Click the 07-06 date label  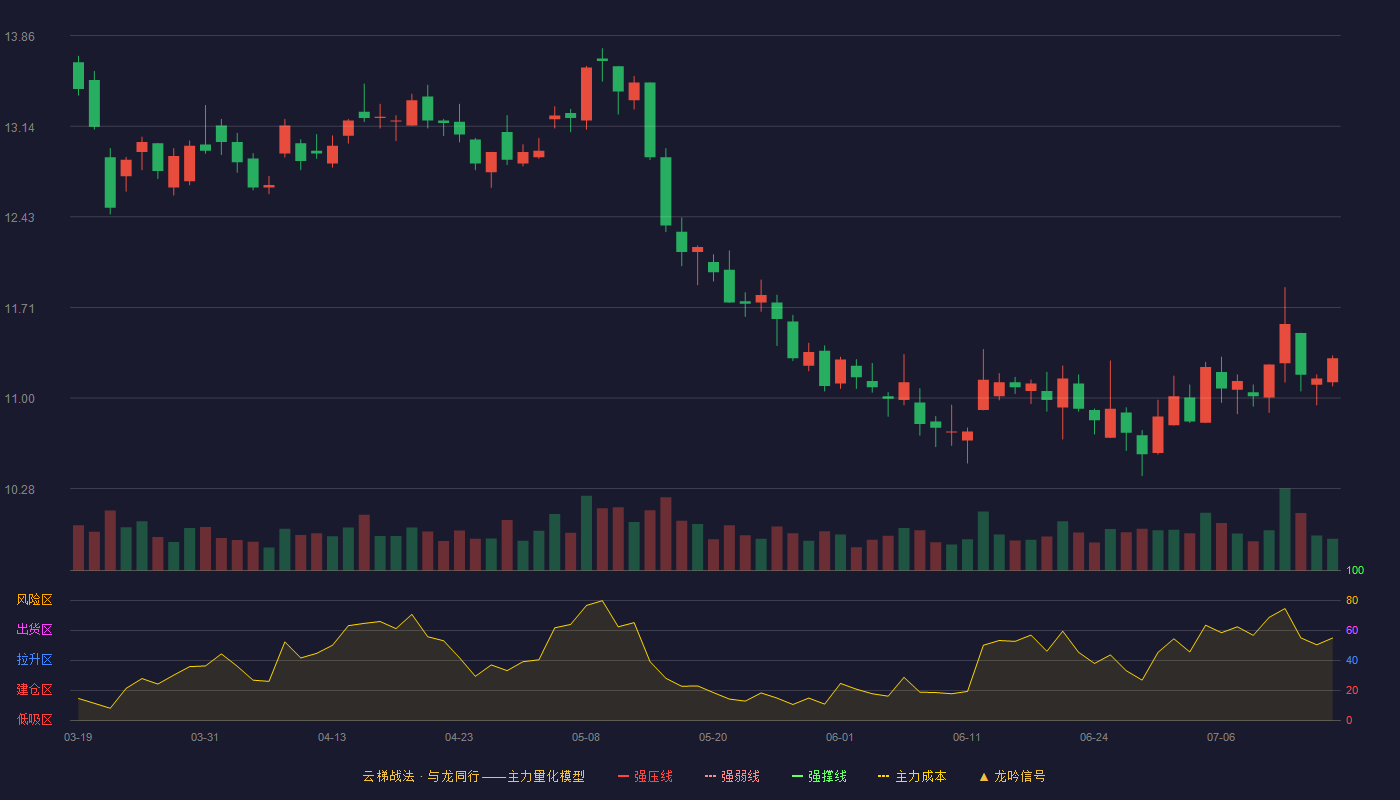tap(1221, 737)
